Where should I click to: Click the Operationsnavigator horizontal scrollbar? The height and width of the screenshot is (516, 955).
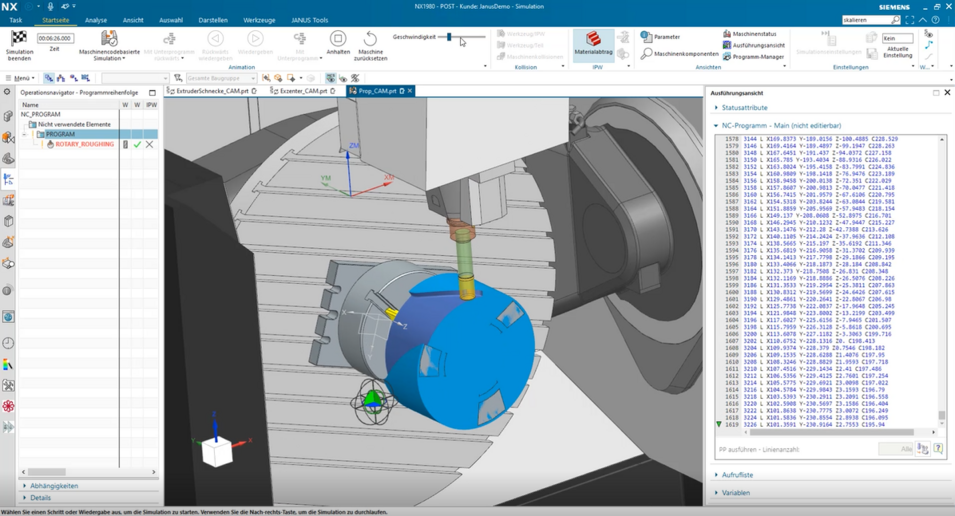click(49, 472)
